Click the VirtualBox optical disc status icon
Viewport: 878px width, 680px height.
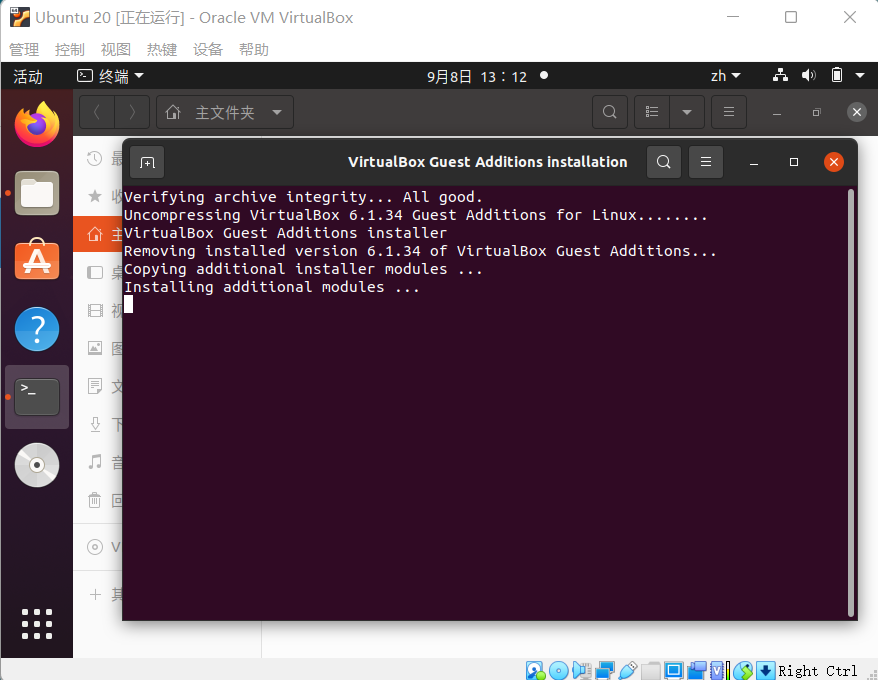tap(559, 670)
